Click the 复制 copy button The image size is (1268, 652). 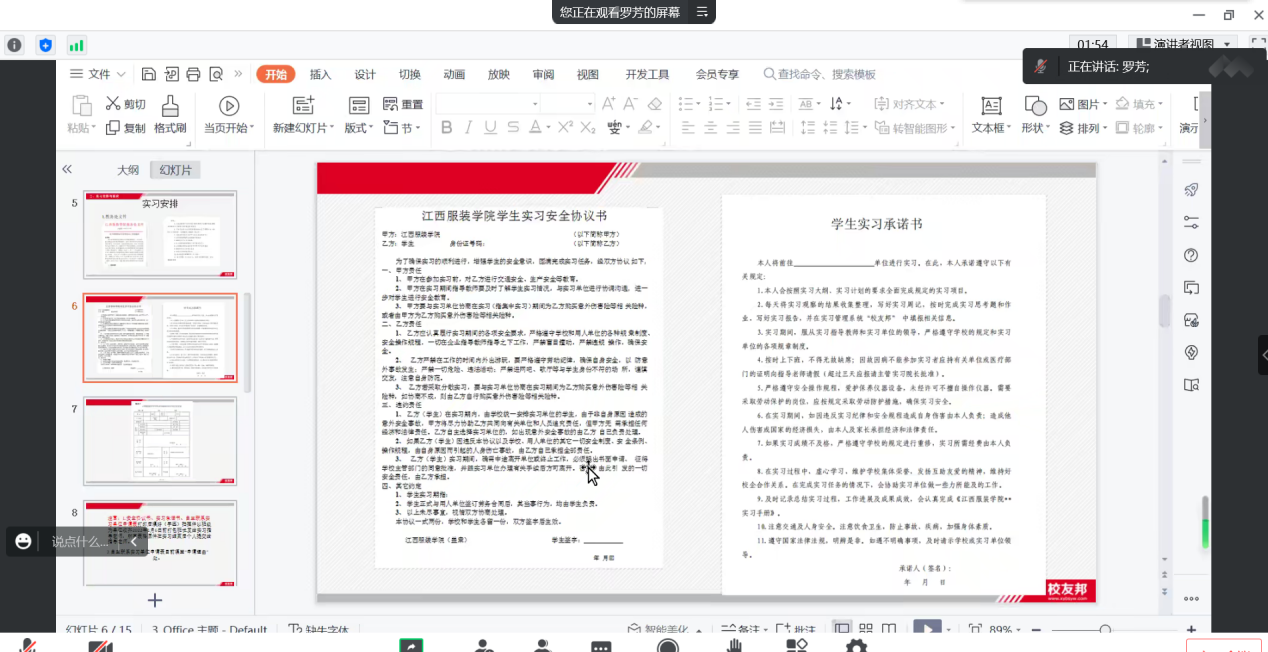pyautogui.click(x=126, y=128)
